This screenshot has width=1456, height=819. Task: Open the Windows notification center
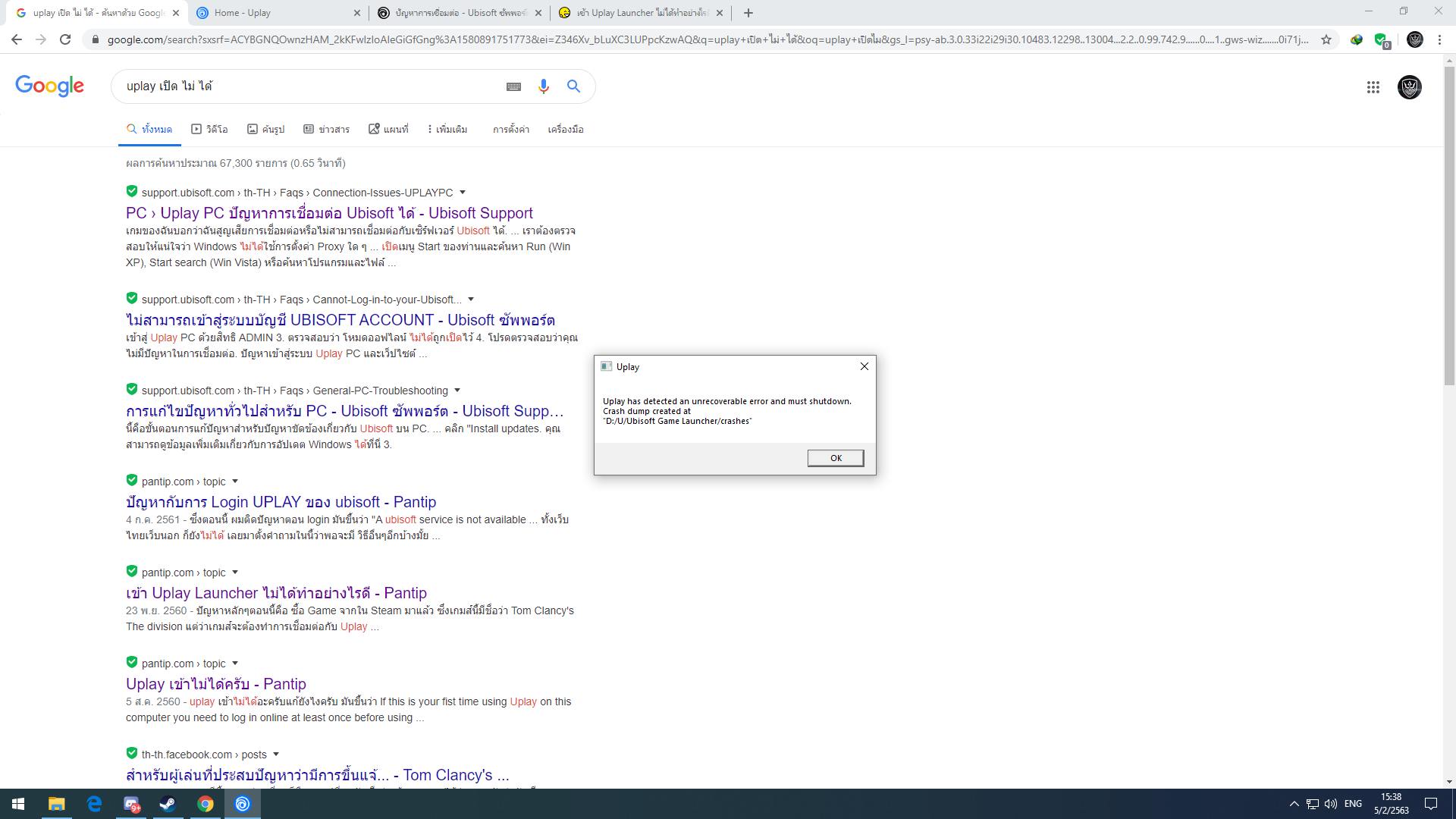[1431, 804]
